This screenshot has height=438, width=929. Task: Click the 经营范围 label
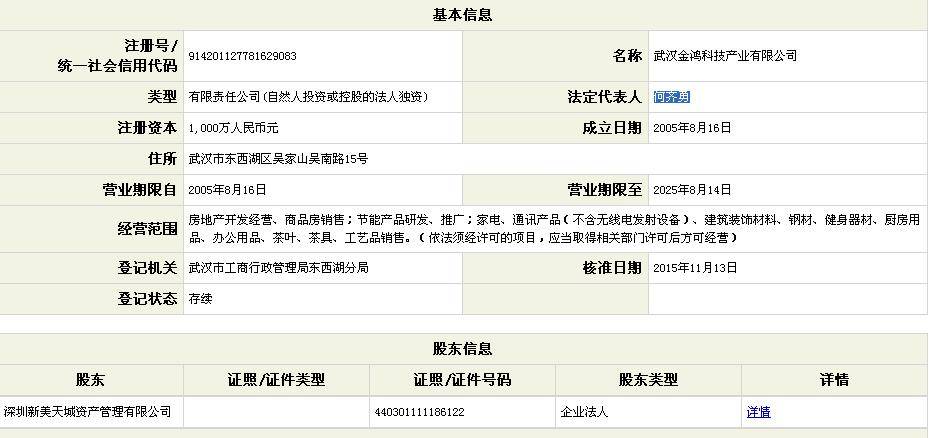pos(148,229)
